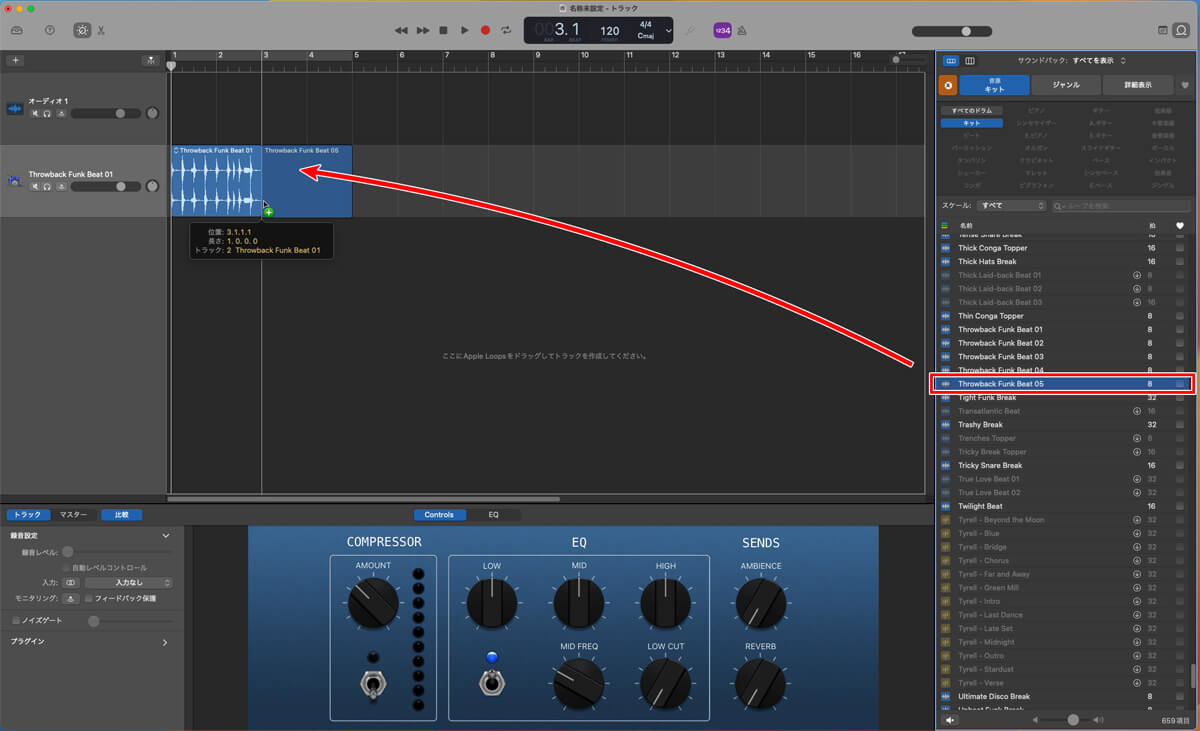The image size is (1200, 731).
Task: Open the scissors Editors icon
Action: coord(101,30)
